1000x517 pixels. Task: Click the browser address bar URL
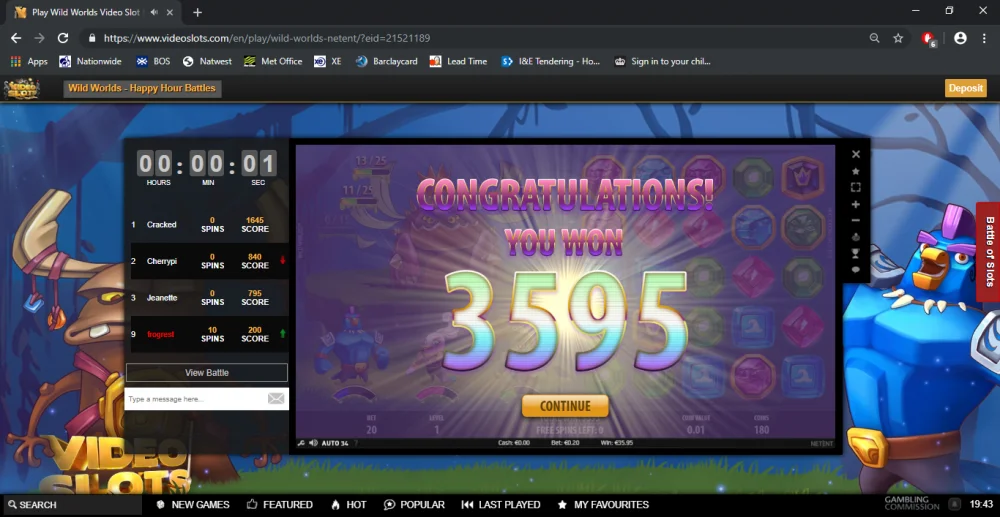click(x=267, y=38)
